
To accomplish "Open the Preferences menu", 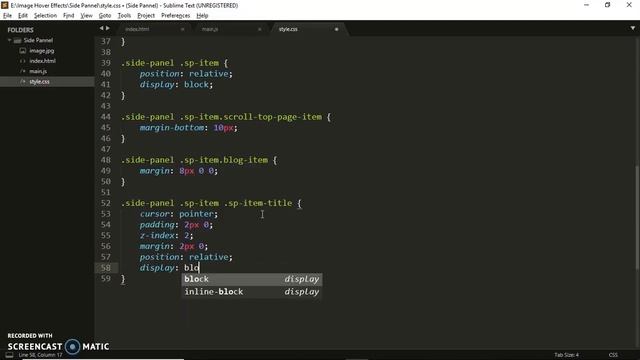I will point(176,16).
